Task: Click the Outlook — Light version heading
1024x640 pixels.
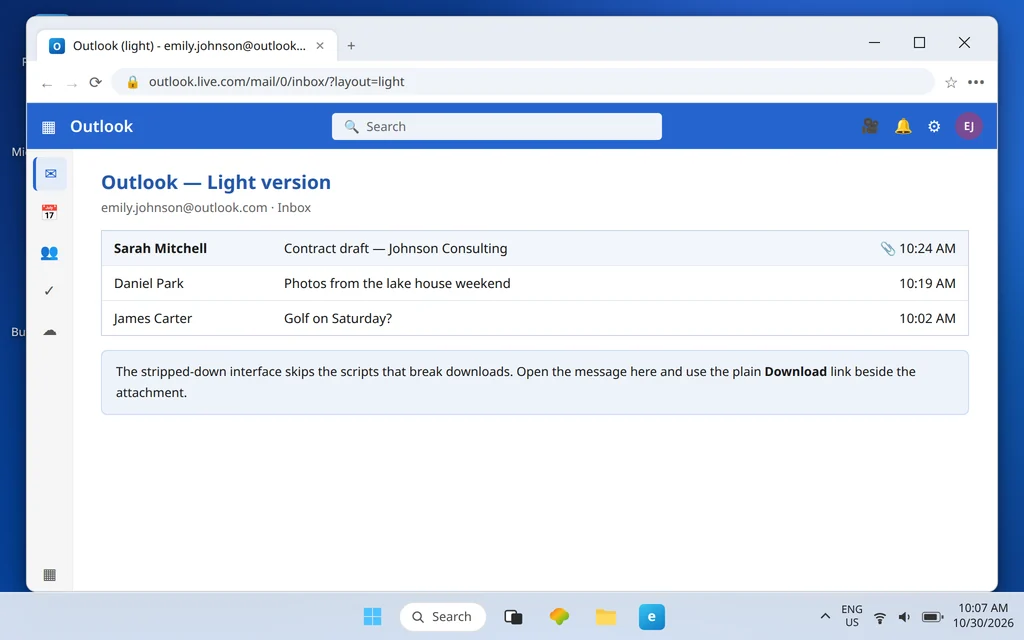Action: [216, 182]
